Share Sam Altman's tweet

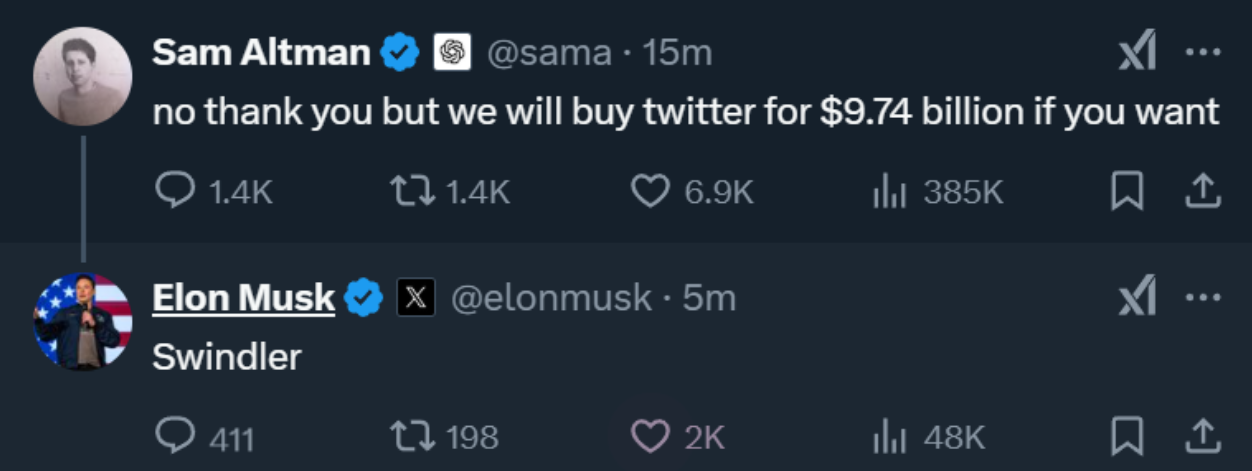[1202, 191]
